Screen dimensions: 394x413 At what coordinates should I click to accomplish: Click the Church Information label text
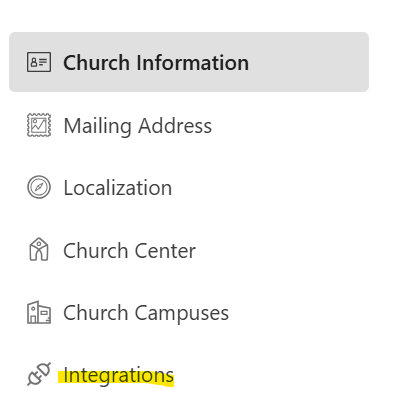pyautogui.click(x=156, y=63)
